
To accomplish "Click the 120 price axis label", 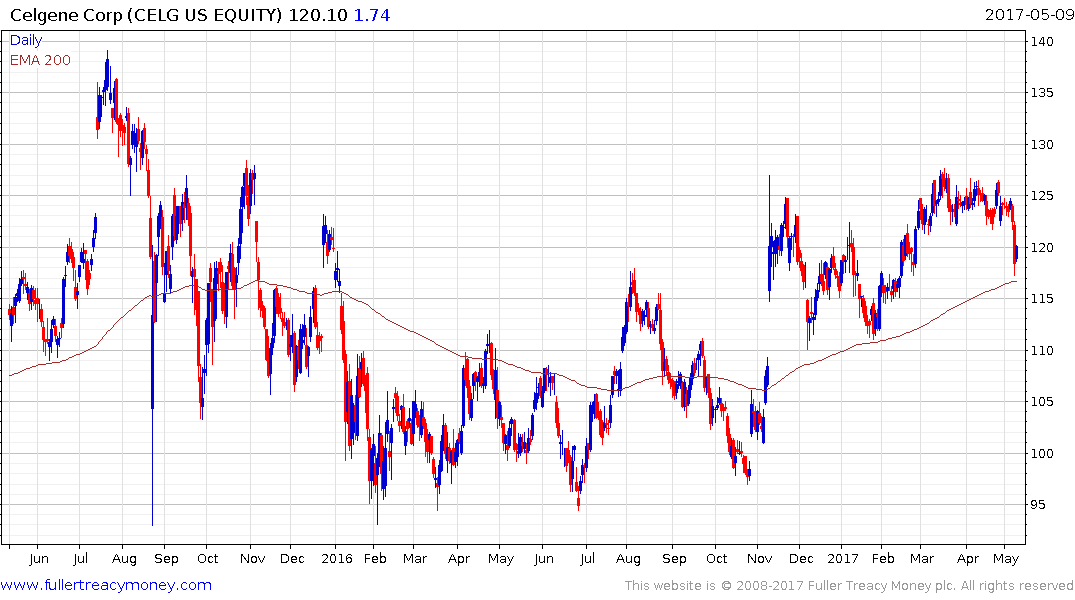I will (1042, 247).
